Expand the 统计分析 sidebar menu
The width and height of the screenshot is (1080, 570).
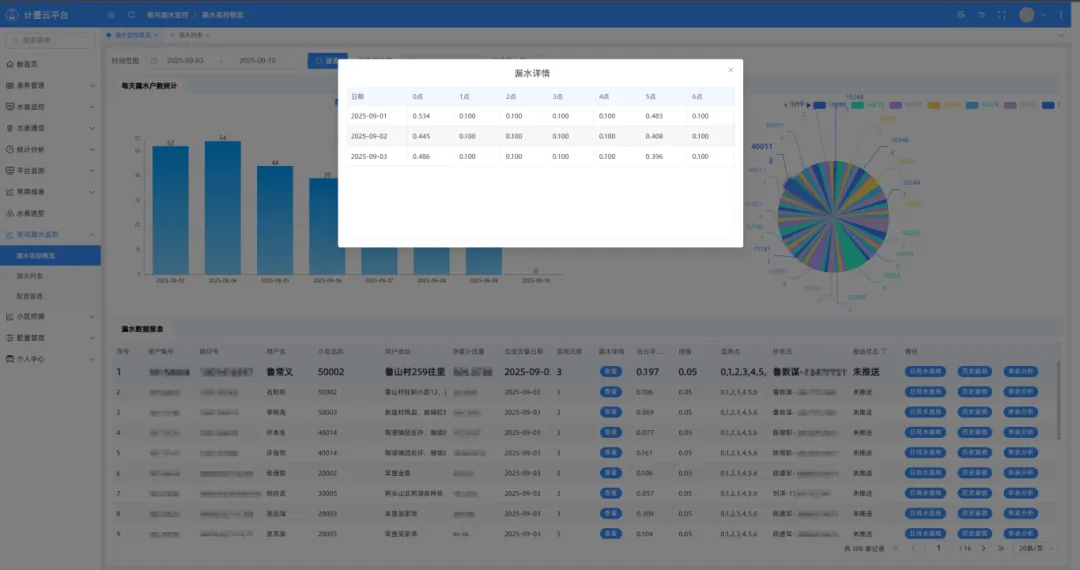[50, 149]
